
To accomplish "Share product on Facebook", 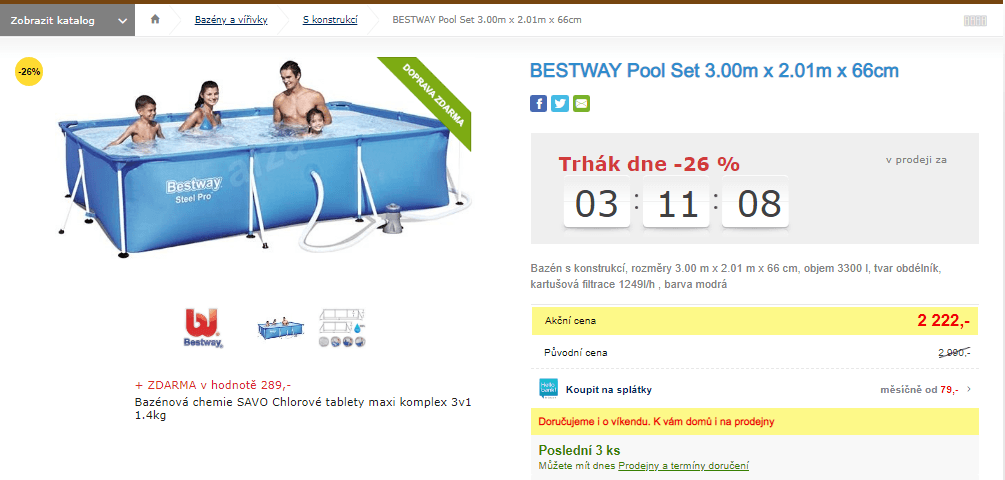I will coord(538,103).
